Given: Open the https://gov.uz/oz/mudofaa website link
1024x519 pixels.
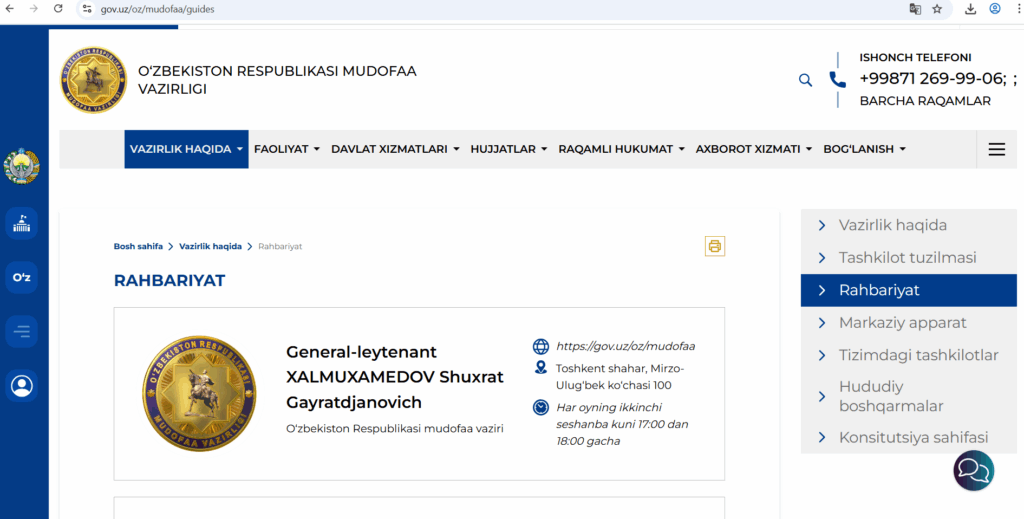Looking at the screenshot, I should coord(625,347).
